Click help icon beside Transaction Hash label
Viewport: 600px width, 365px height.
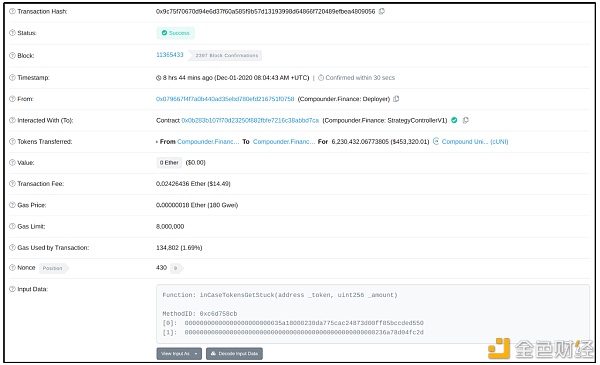coord(12,11)
